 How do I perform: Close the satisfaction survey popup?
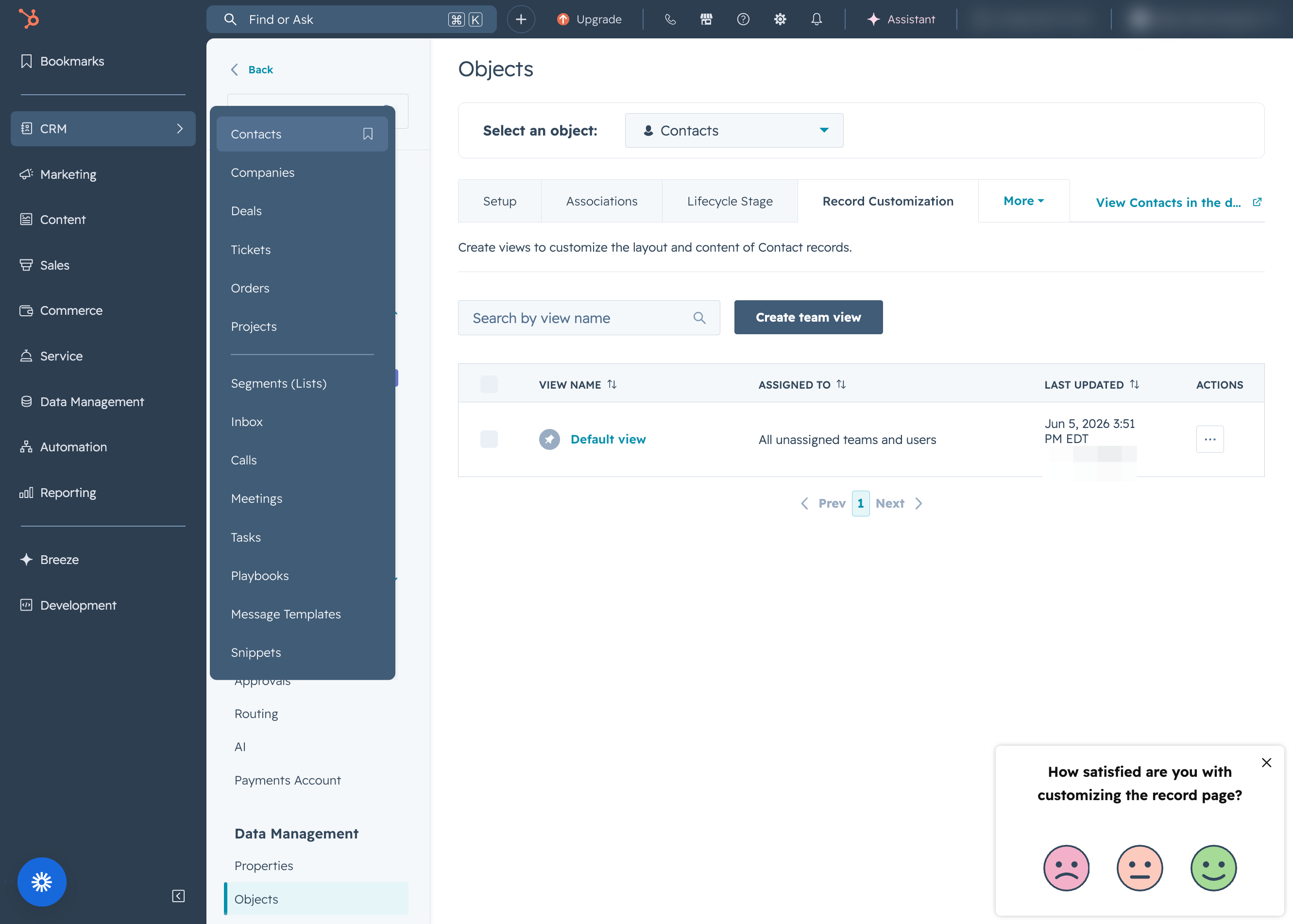point(1266,762)
